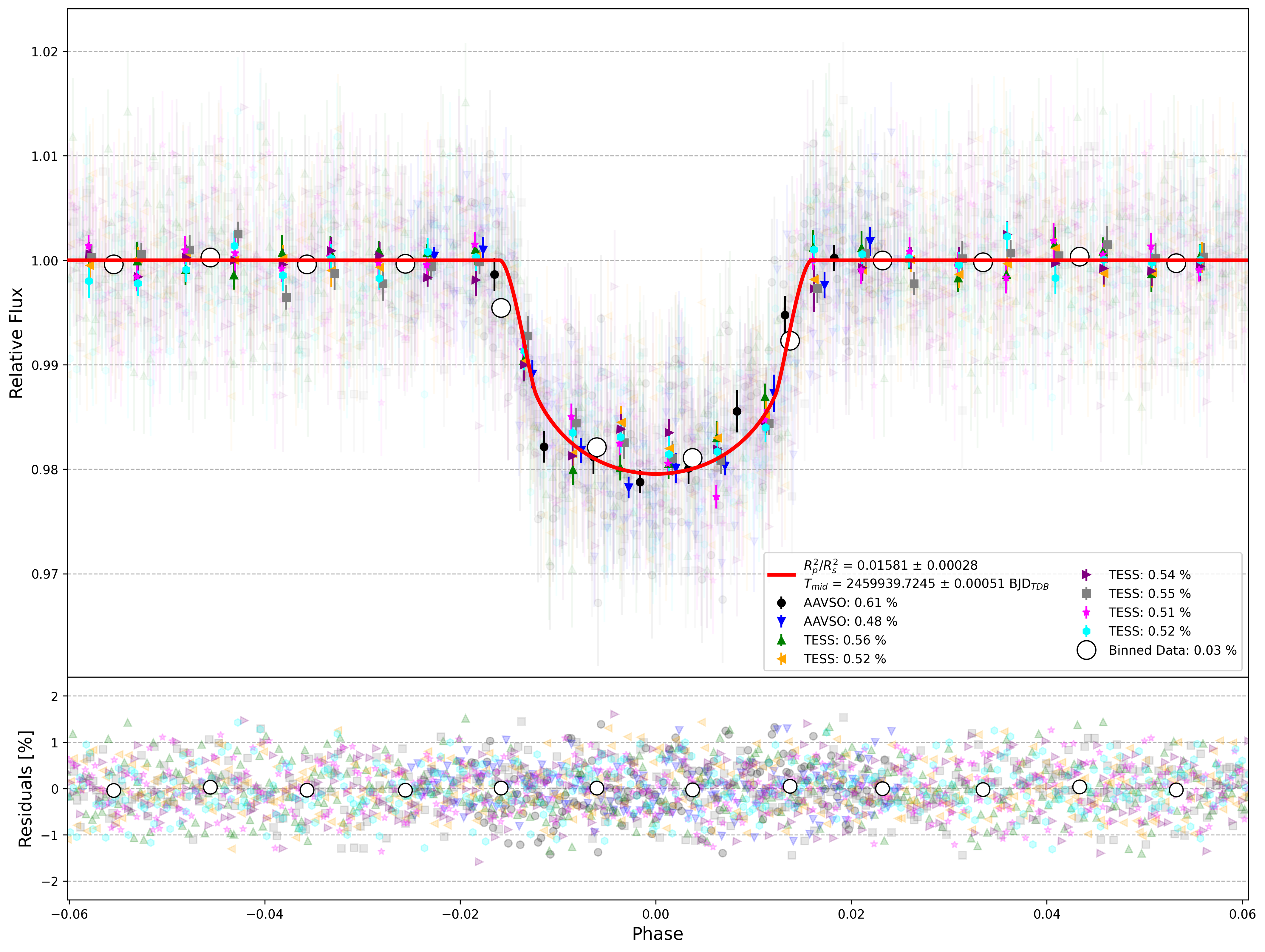
Task: Click the 0.98 tick label on flux axis
Action: [45, 470]
